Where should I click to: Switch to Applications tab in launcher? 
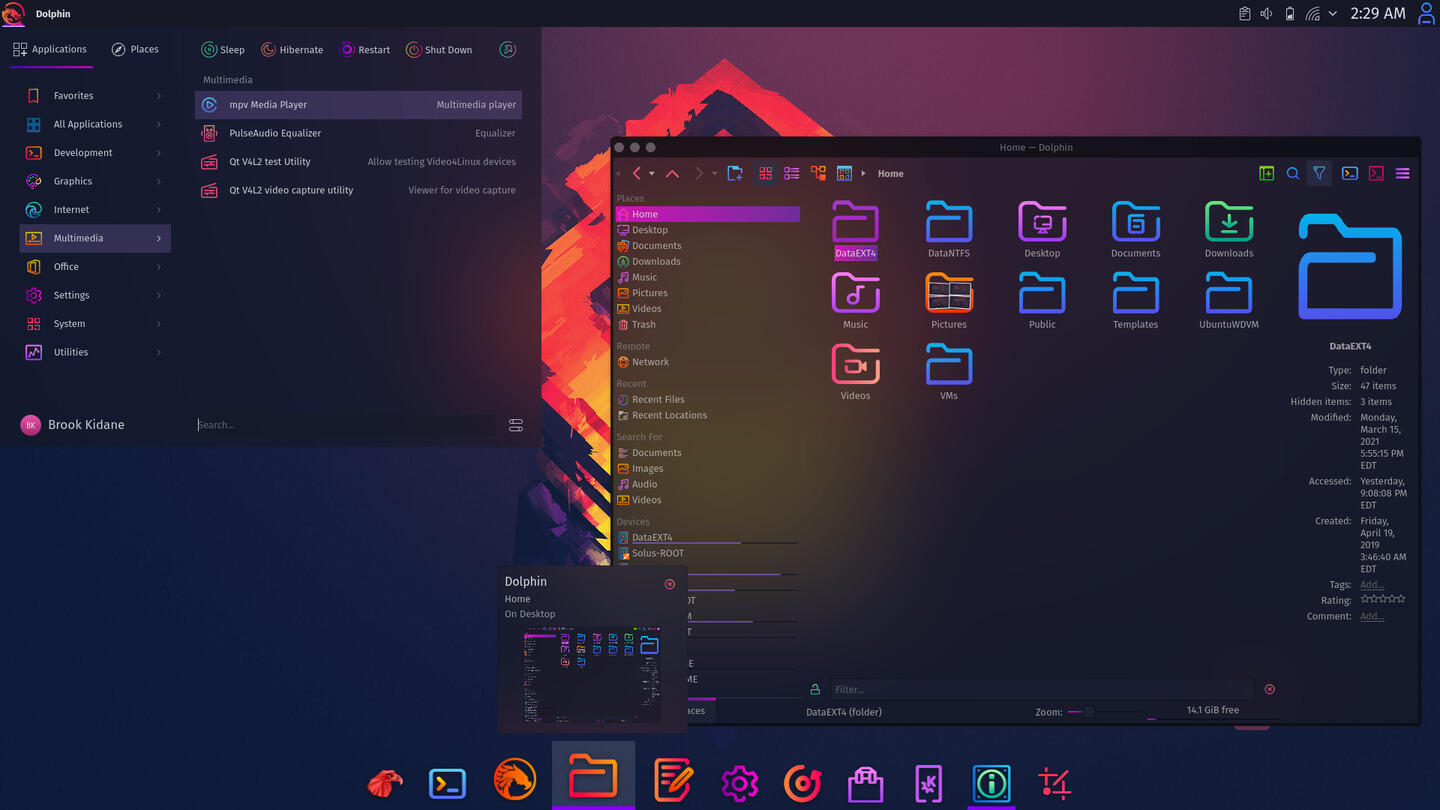click(x=51, y=49)
